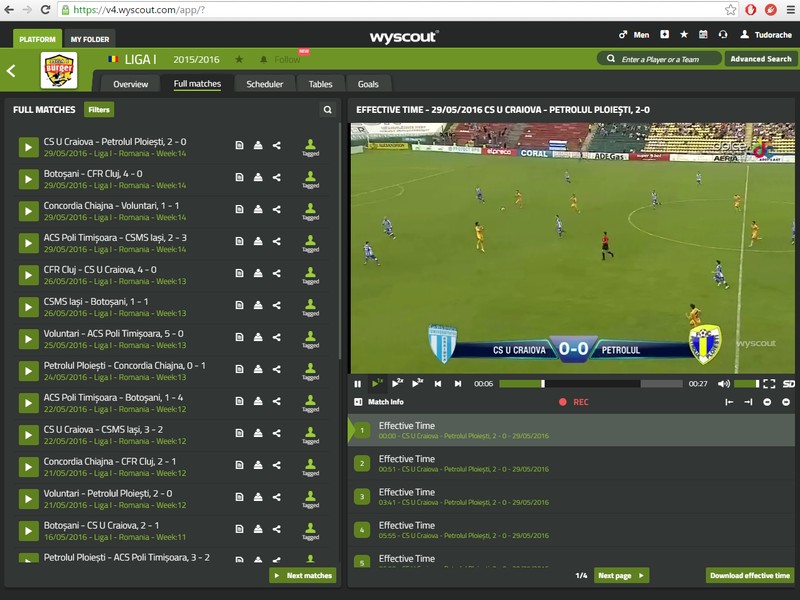Screen dimensions: 800x600
Task: Start recording with the REC button
Action: [x=573, y=402]
